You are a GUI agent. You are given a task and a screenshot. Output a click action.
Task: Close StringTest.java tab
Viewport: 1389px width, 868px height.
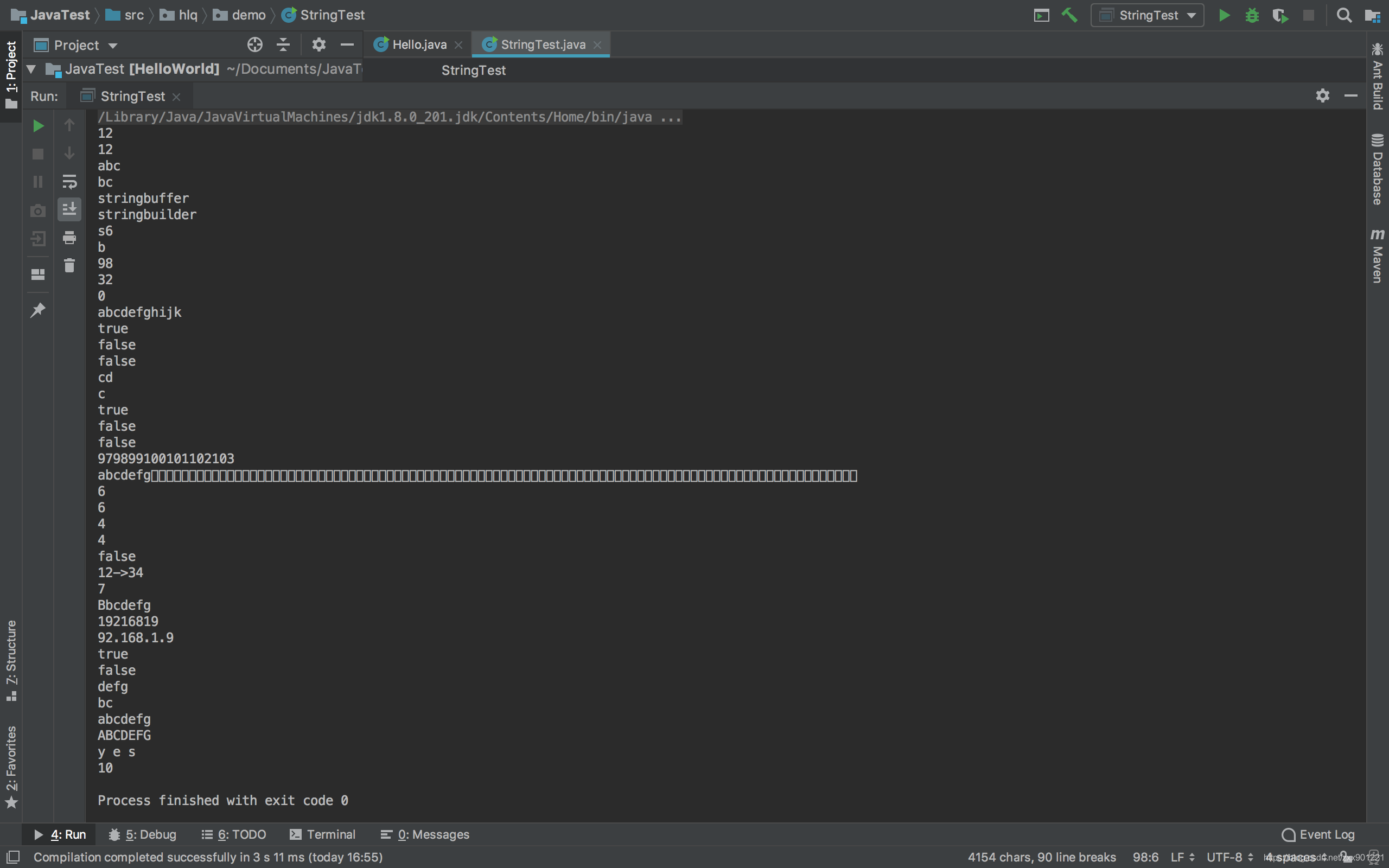click(x=597, y=45)
